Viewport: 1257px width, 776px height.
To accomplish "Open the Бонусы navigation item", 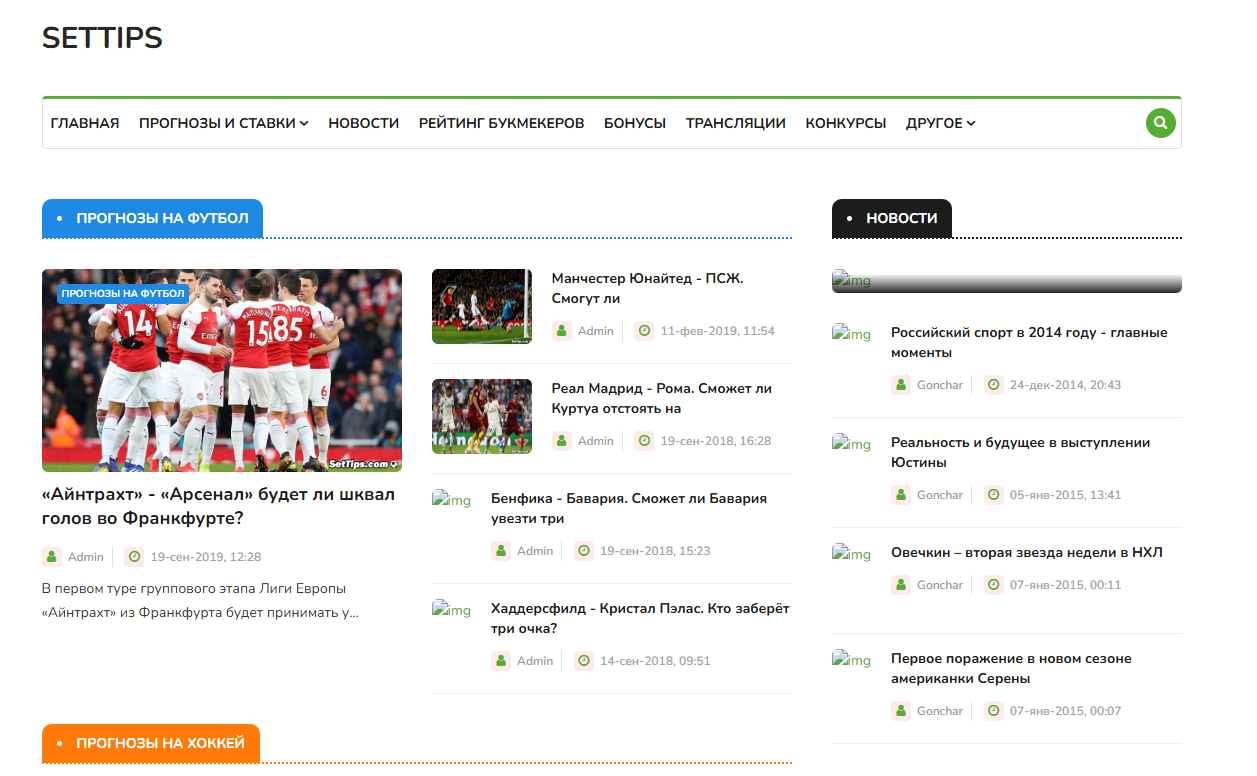I will [634, 123].
